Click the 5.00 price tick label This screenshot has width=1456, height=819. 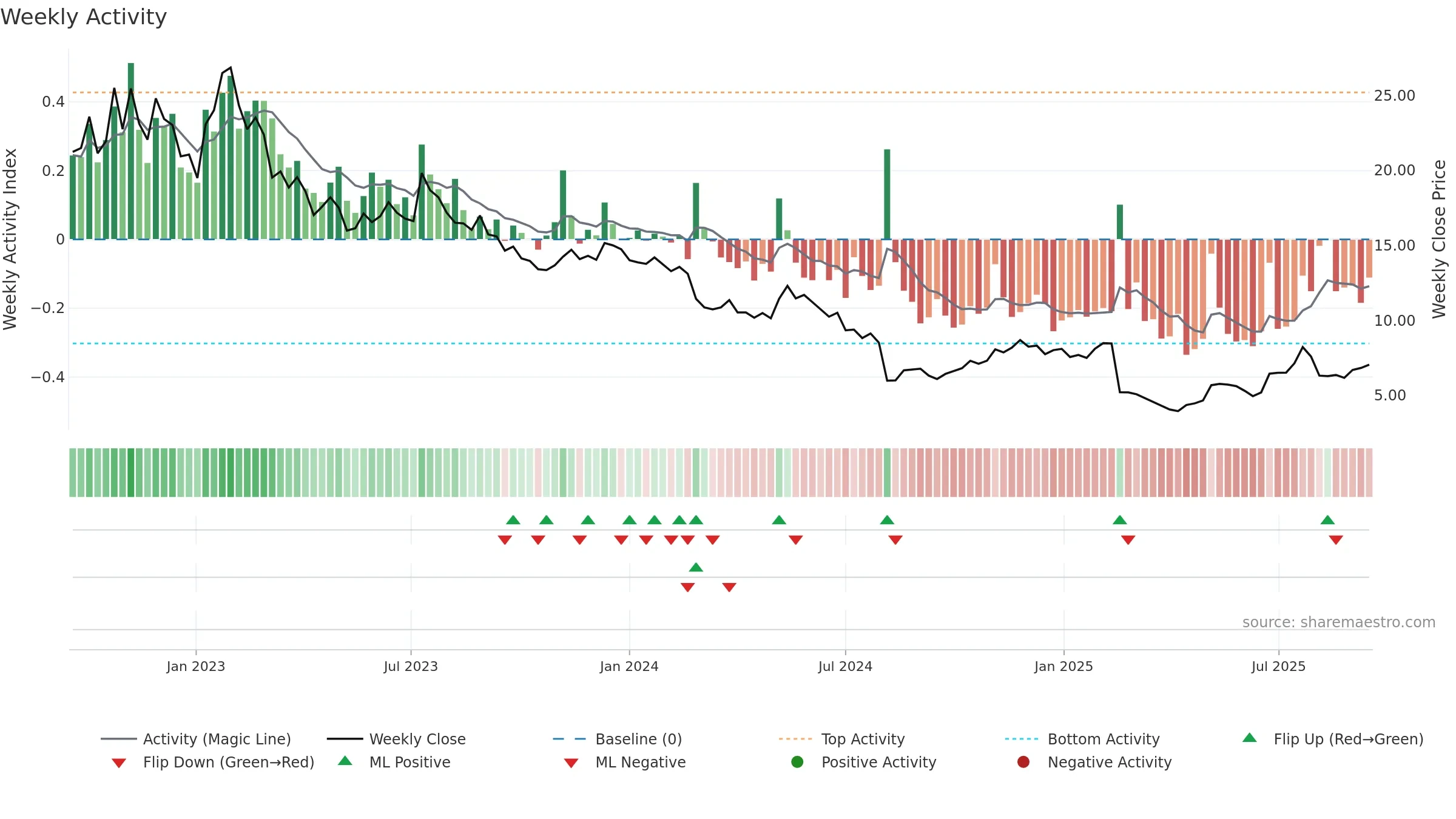tap(1389, 396)
